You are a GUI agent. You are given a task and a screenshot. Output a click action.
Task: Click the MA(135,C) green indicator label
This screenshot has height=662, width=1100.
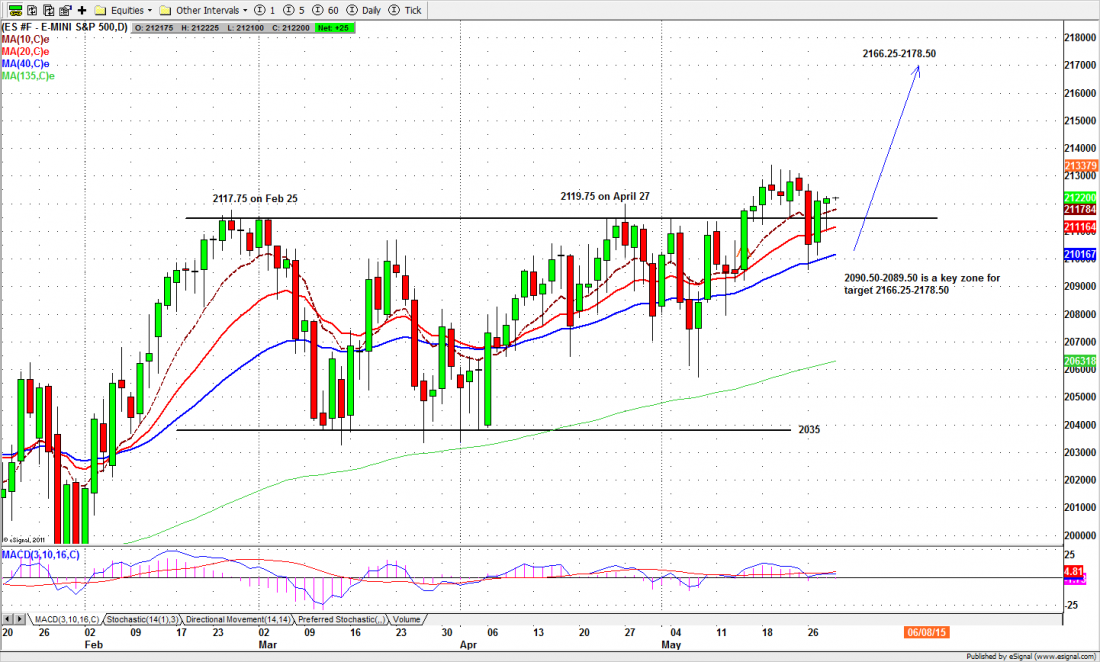tap(28, 75)
